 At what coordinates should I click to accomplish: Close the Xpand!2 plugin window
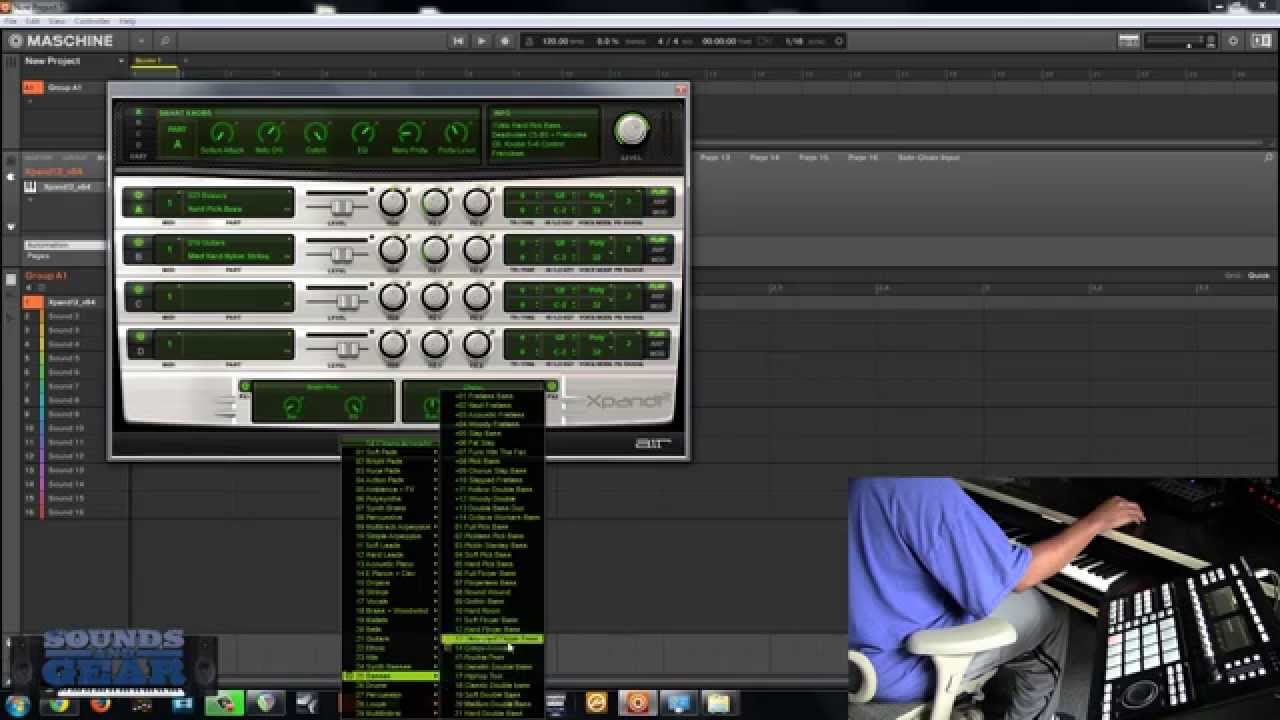click(681, 90)
